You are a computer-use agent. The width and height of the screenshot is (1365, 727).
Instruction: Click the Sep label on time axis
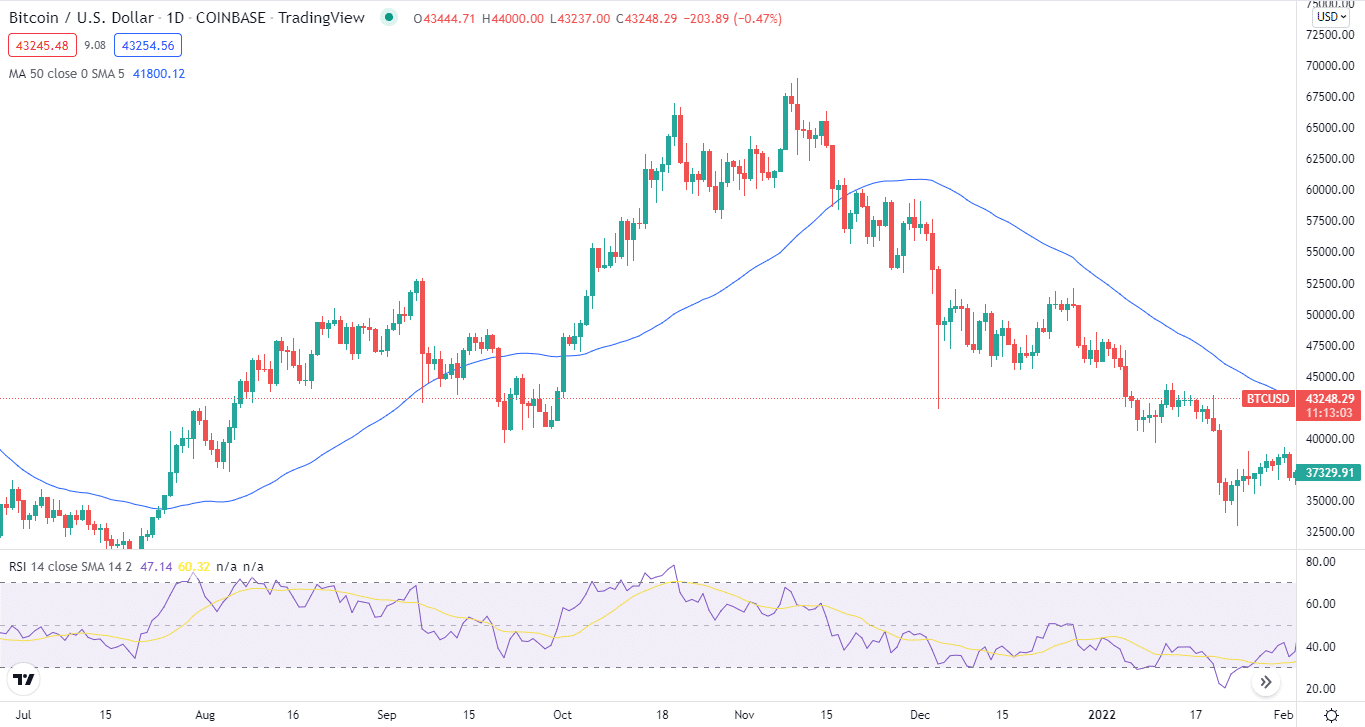coord(388,715)
